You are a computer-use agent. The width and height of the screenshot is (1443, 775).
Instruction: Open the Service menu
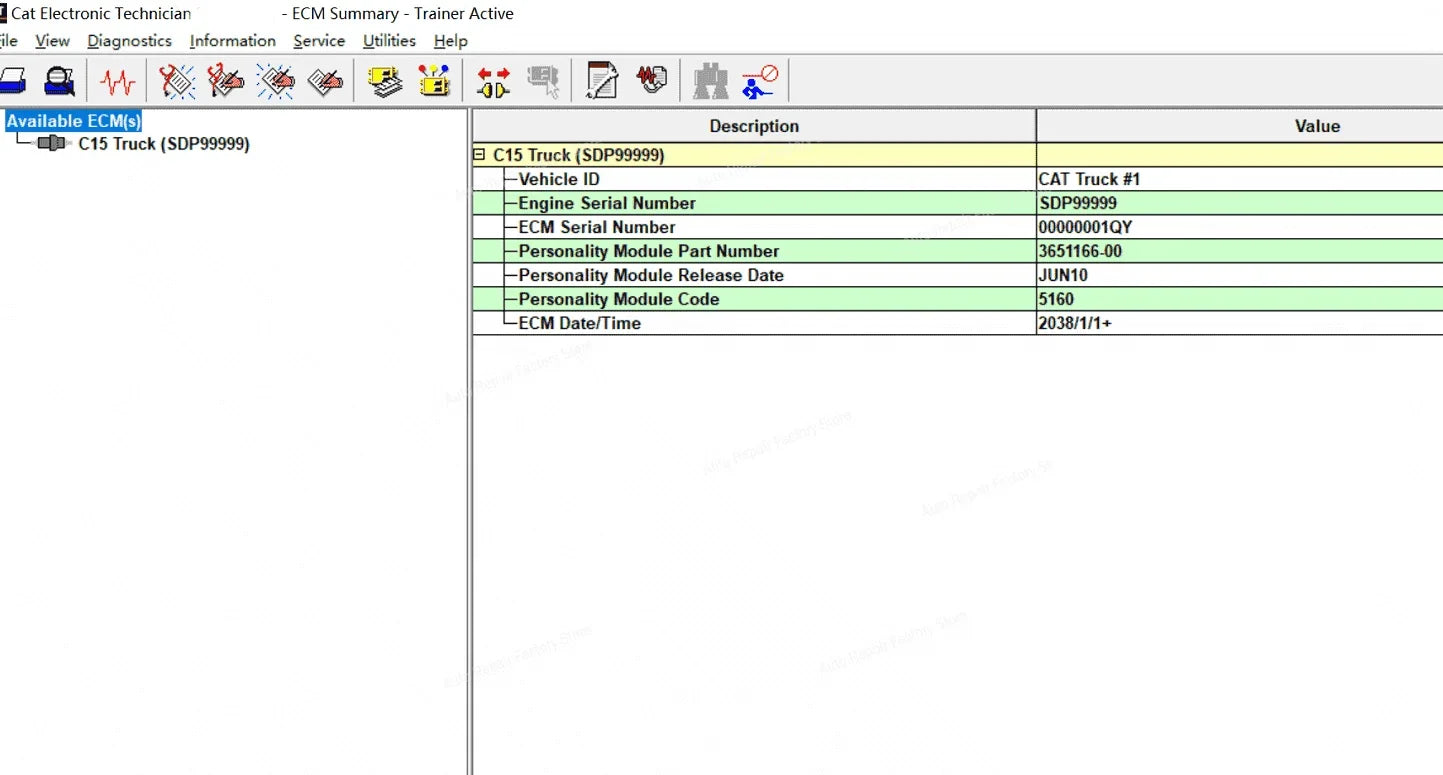point(318,41)
